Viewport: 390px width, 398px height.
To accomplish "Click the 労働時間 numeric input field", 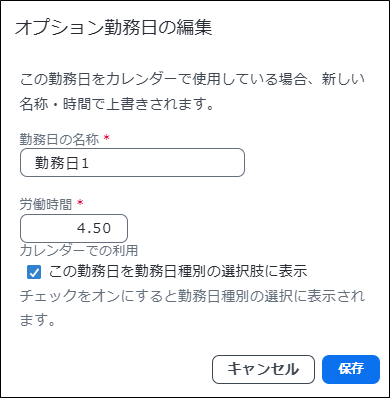I will [74, 228].
